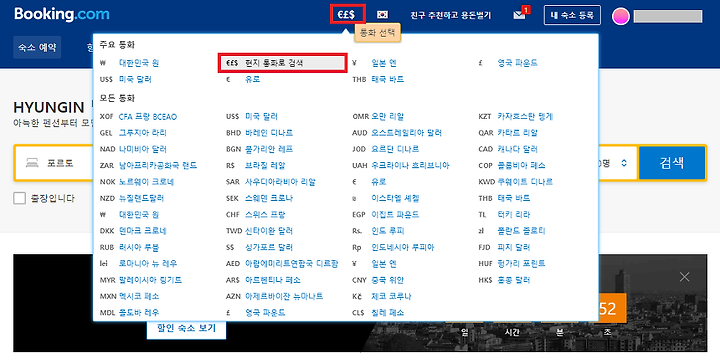720x363 pixels.
Task: Click 친구 추천하고 용돈벌기 link
Action: tap(450, 15)
